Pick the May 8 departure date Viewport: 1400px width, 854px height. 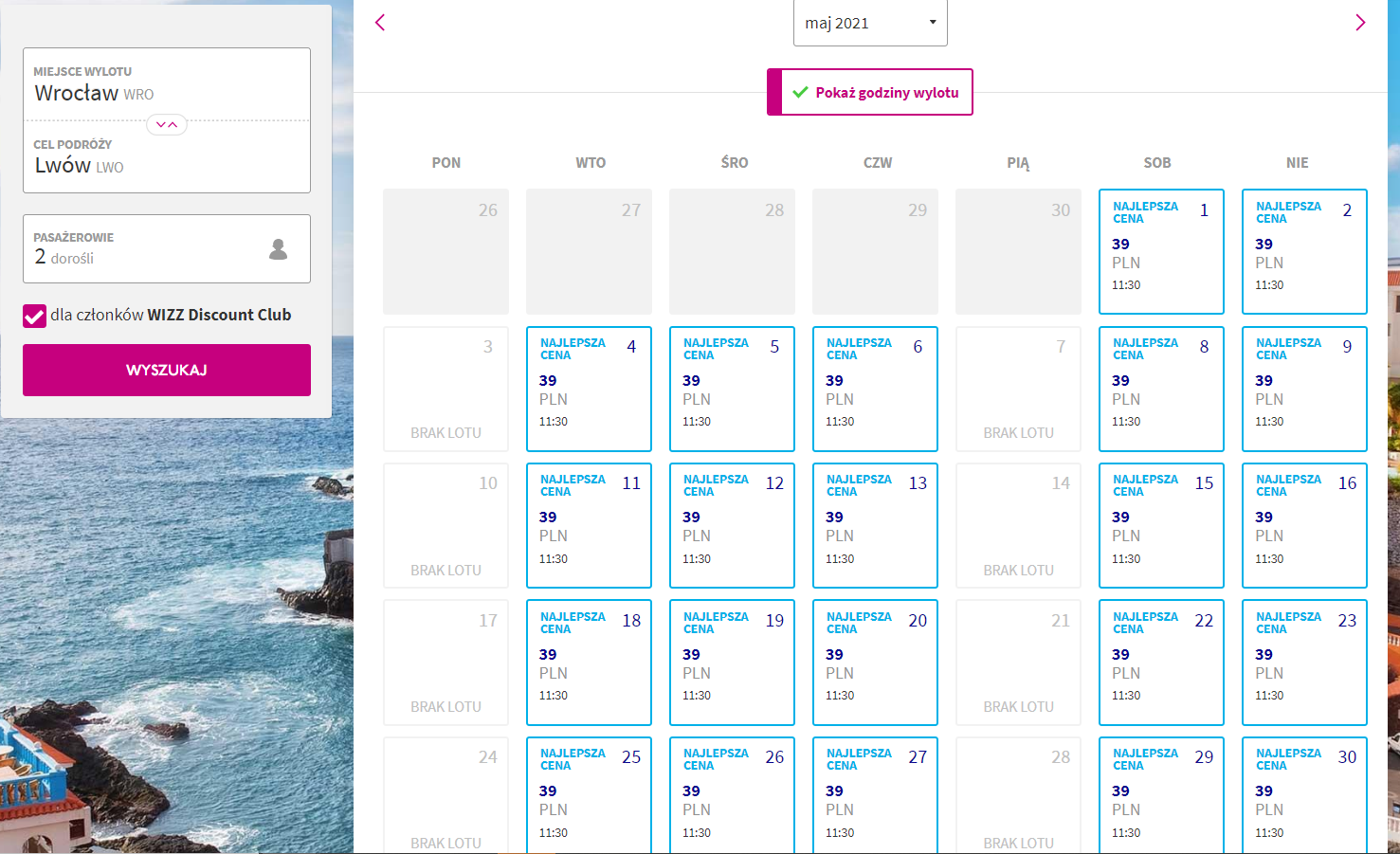pos(1161,389)
